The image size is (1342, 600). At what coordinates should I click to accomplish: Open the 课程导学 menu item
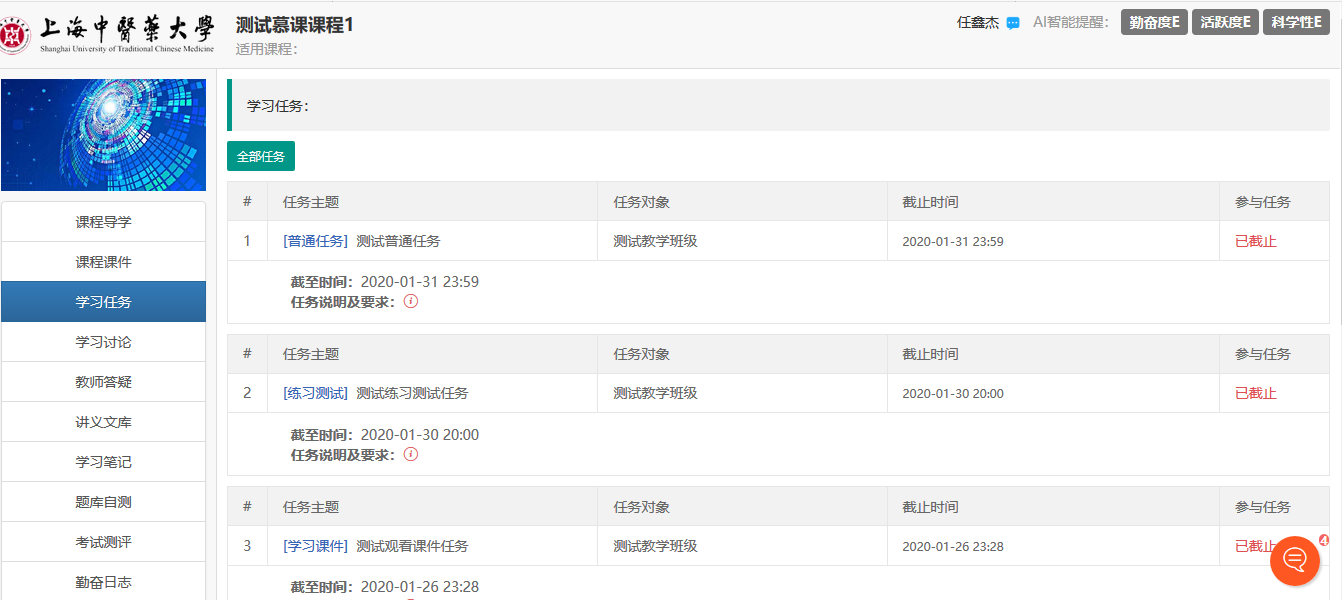(103, 222)
